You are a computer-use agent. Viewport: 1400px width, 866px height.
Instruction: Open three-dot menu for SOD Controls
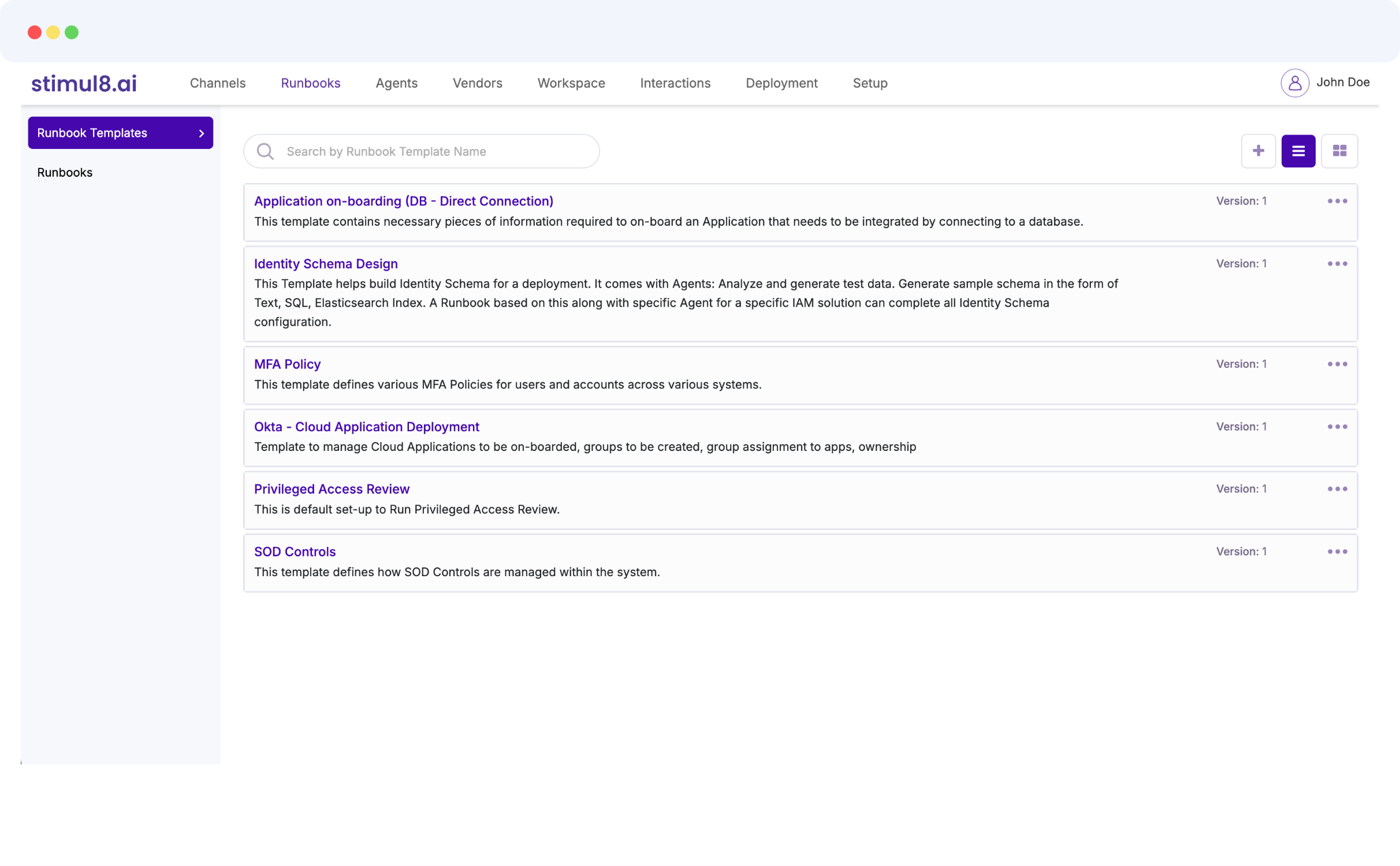tap(1336, 552)
